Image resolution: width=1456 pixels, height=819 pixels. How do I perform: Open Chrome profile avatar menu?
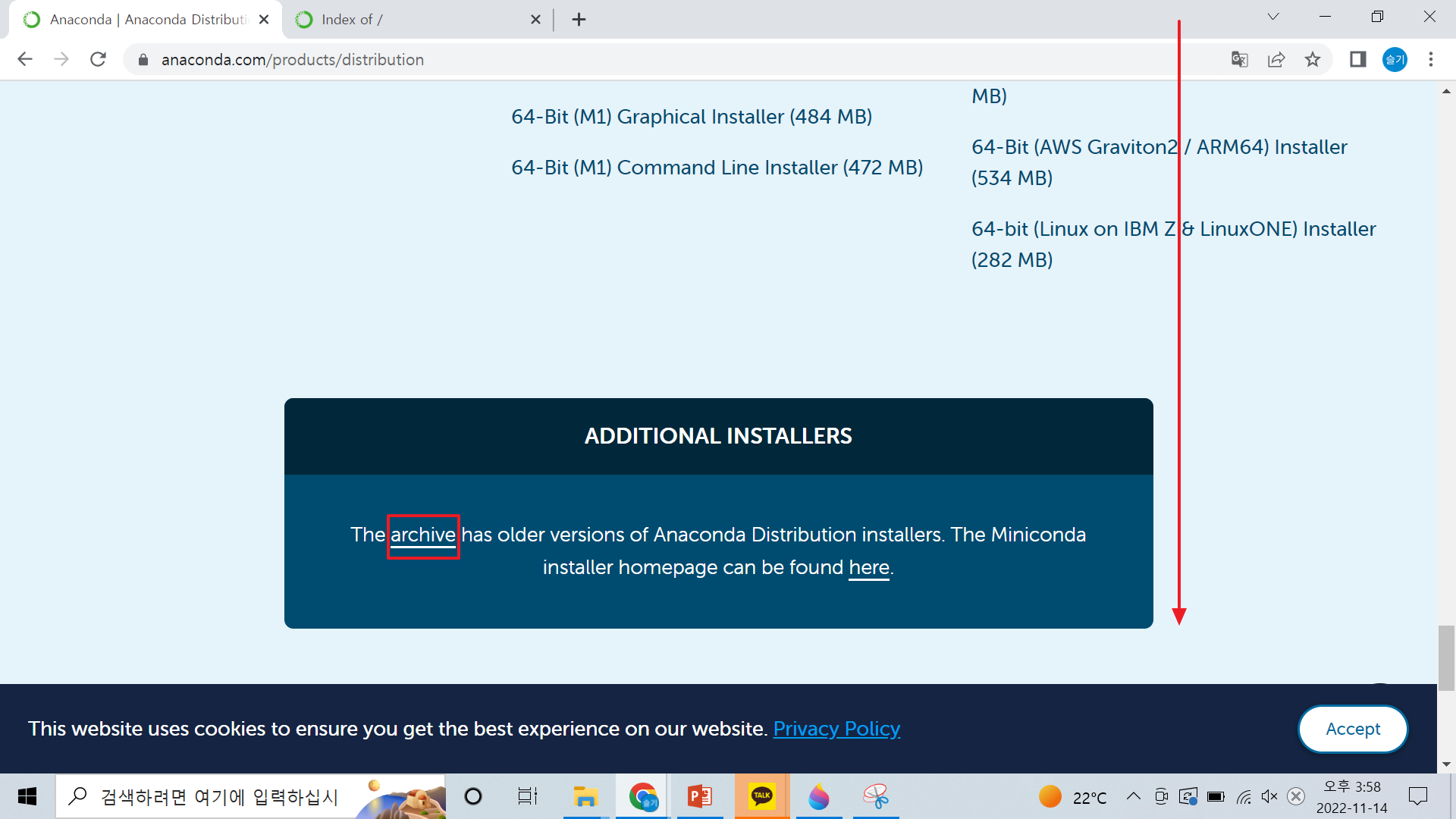[1395, 59]
